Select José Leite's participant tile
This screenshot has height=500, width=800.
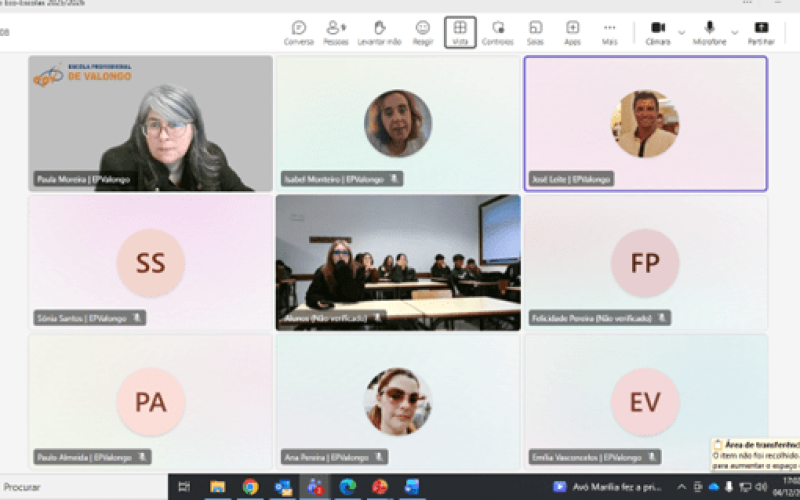[645, 123]
